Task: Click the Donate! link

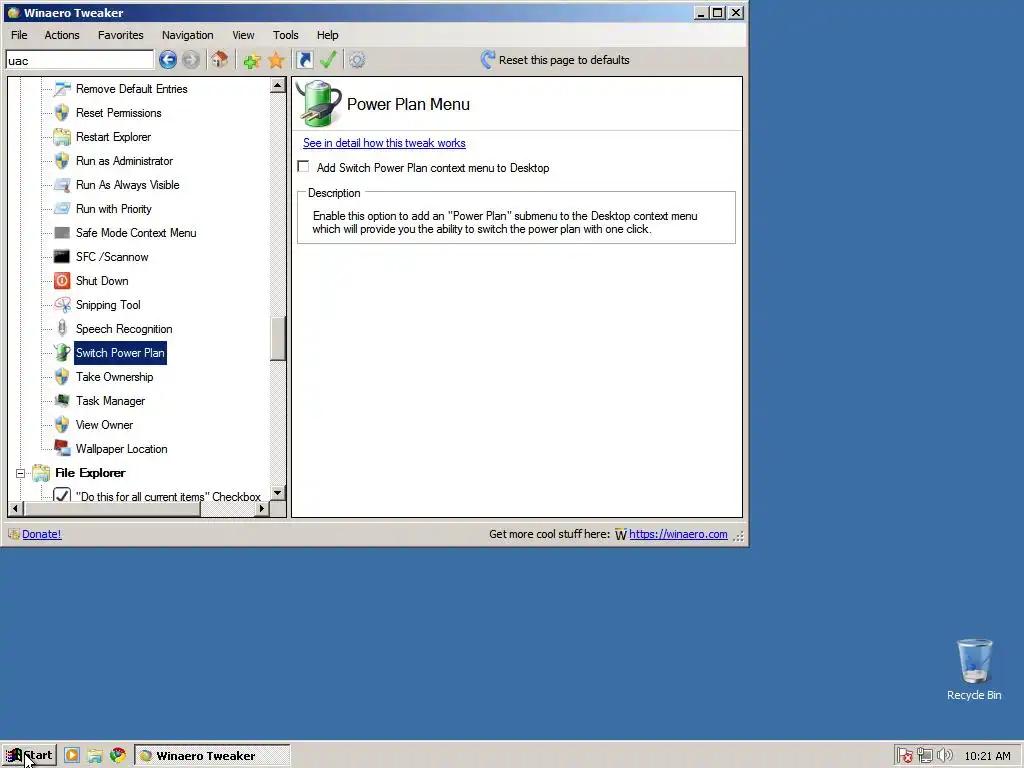Action: point(42,534)
